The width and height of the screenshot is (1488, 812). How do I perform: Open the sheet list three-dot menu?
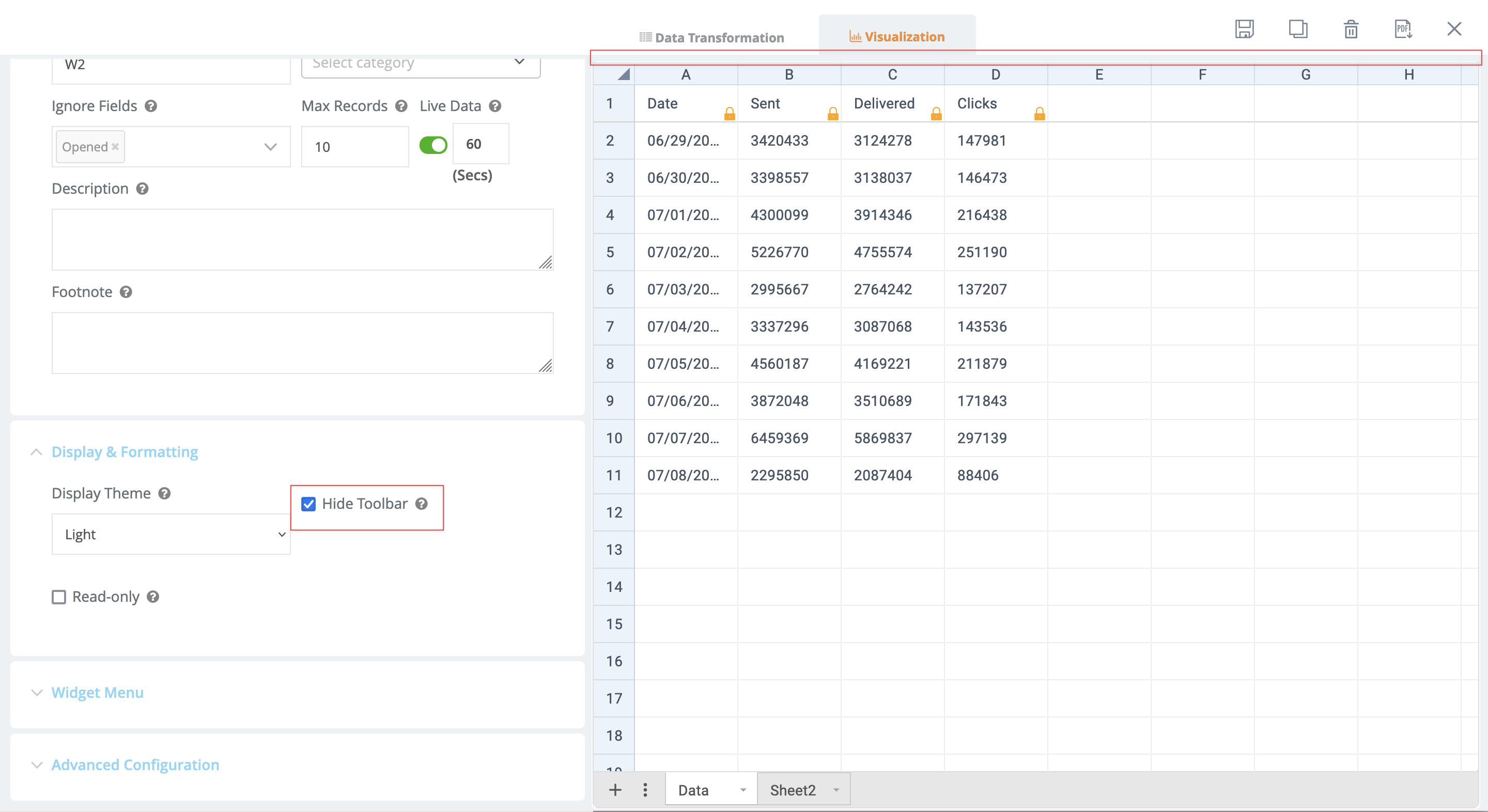click(x=645, y=789)
